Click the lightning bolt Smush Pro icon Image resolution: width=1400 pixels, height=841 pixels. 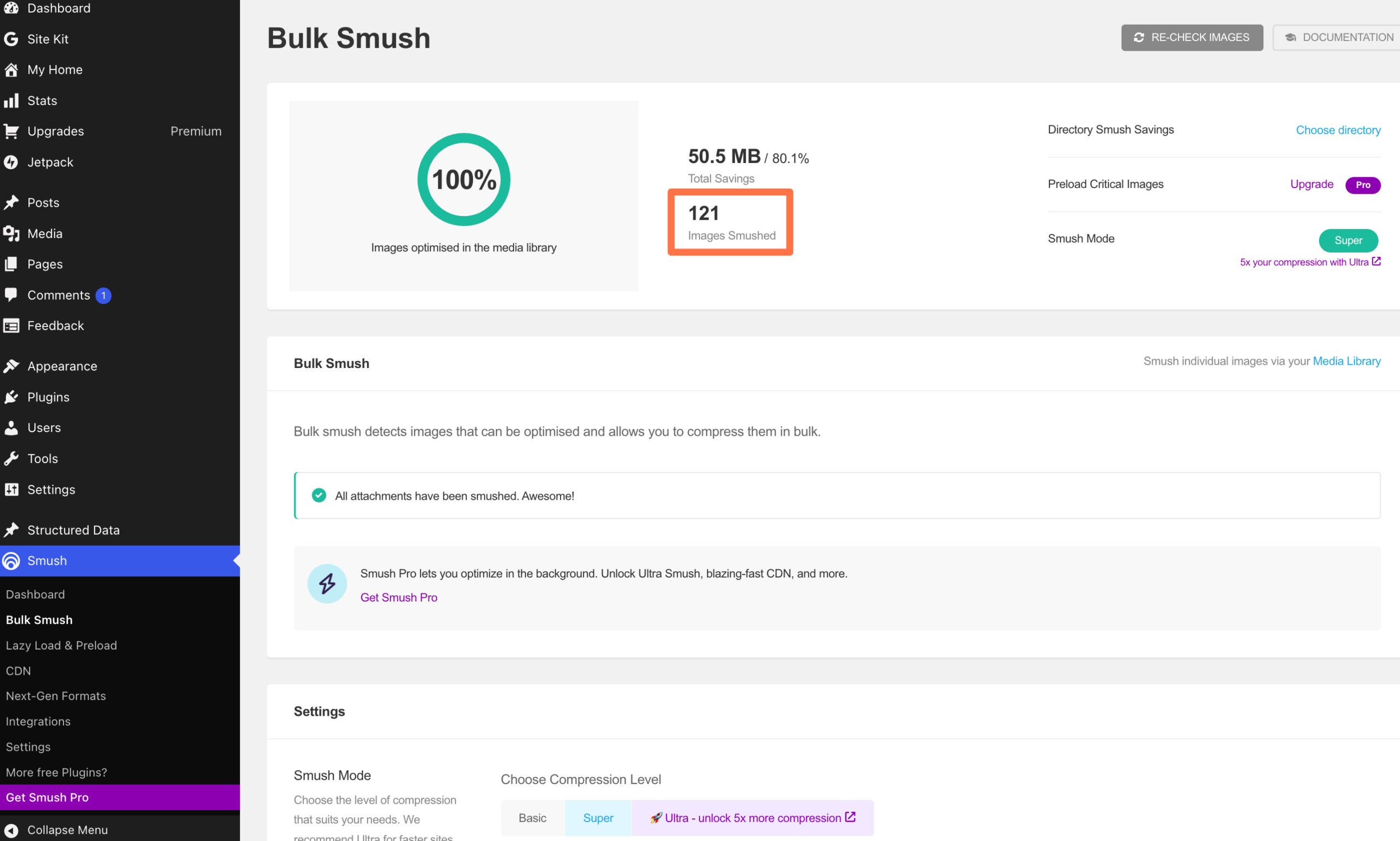[x=327, y=583]
